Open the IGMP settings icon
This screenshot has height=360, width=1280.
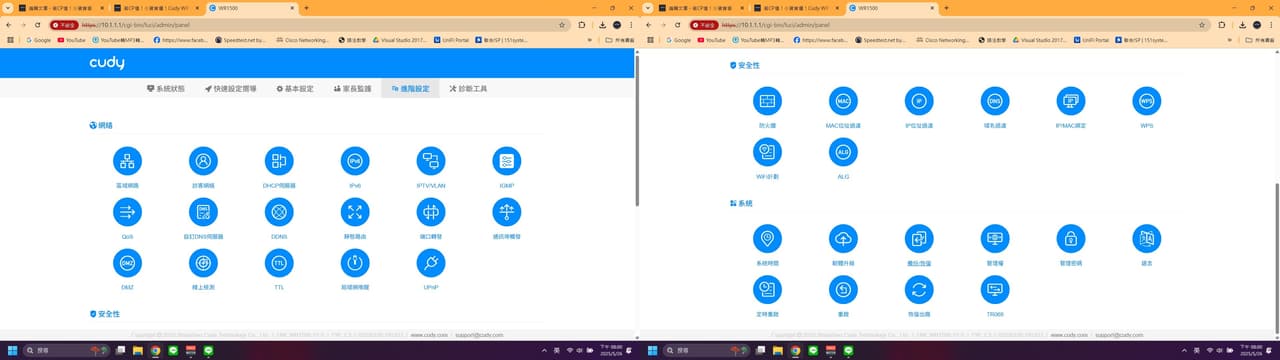507,160
